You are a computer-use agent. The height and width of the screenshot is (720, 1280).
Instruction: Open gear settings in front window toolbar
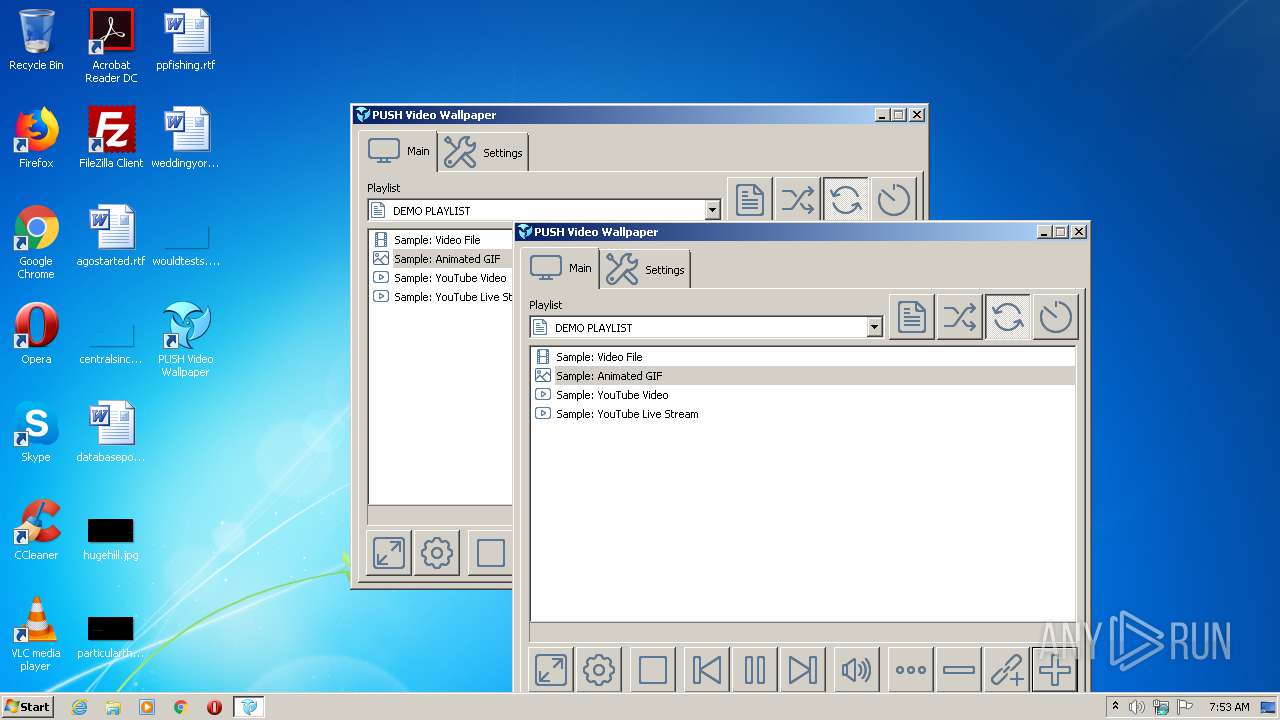599,670
